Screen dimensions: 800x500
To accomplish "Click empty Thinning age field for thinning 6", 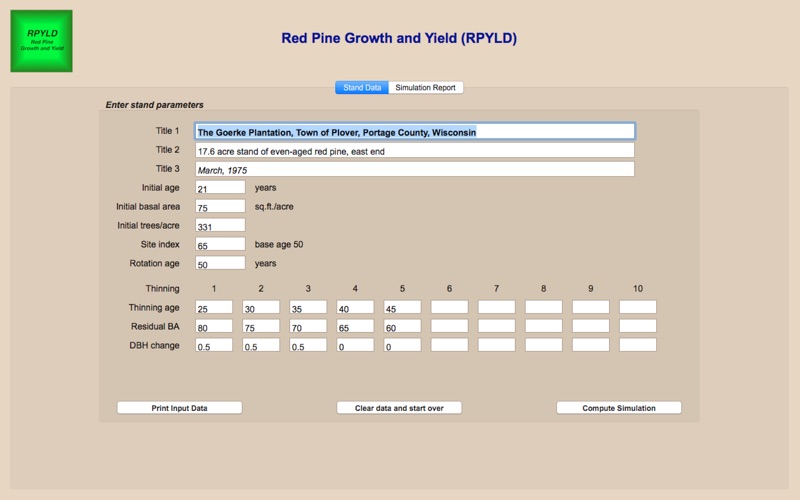I will [x=449, y=307].
